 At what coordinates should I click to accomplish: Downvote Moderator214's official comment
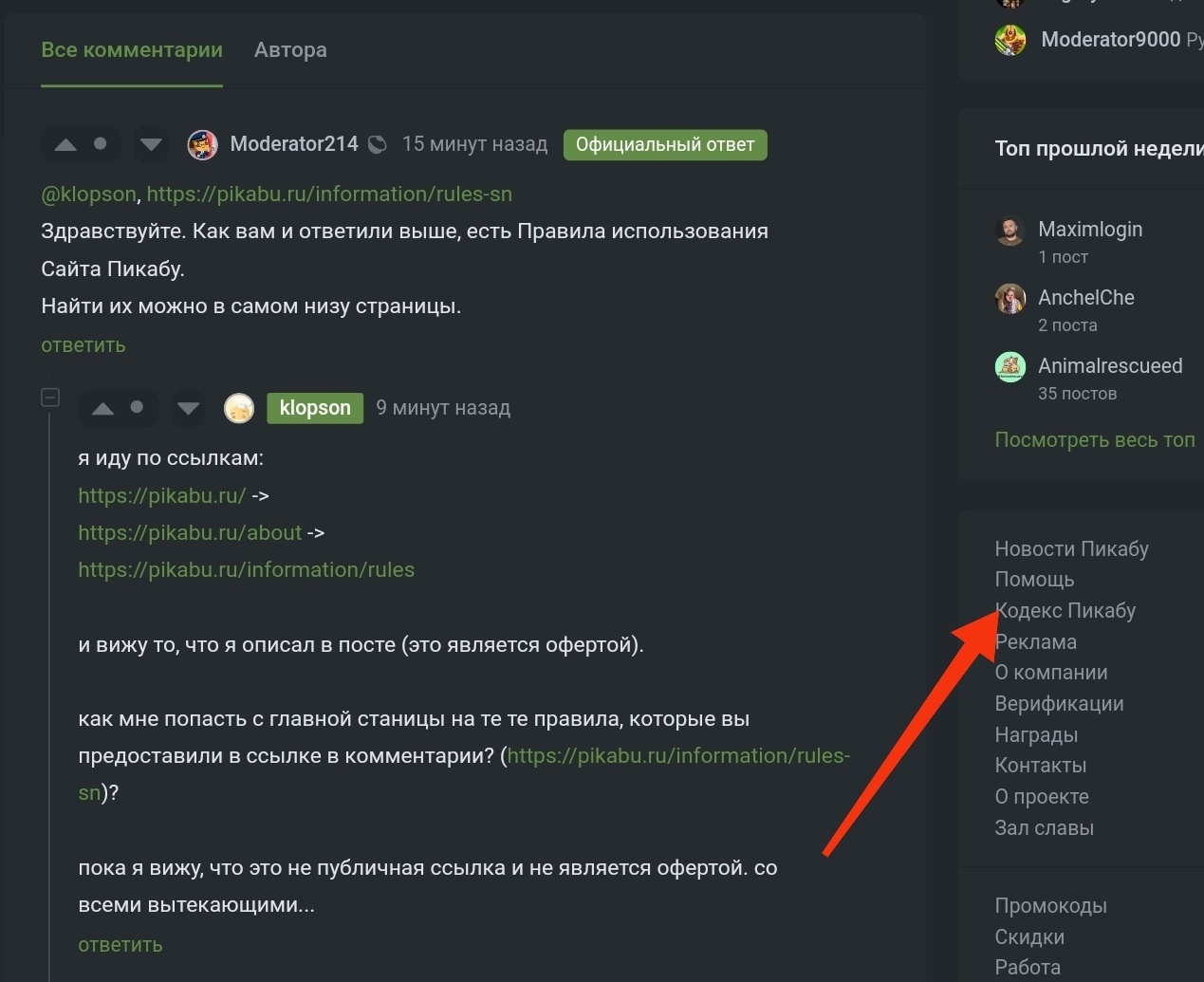pyautogui.click(x=151, y=145)
